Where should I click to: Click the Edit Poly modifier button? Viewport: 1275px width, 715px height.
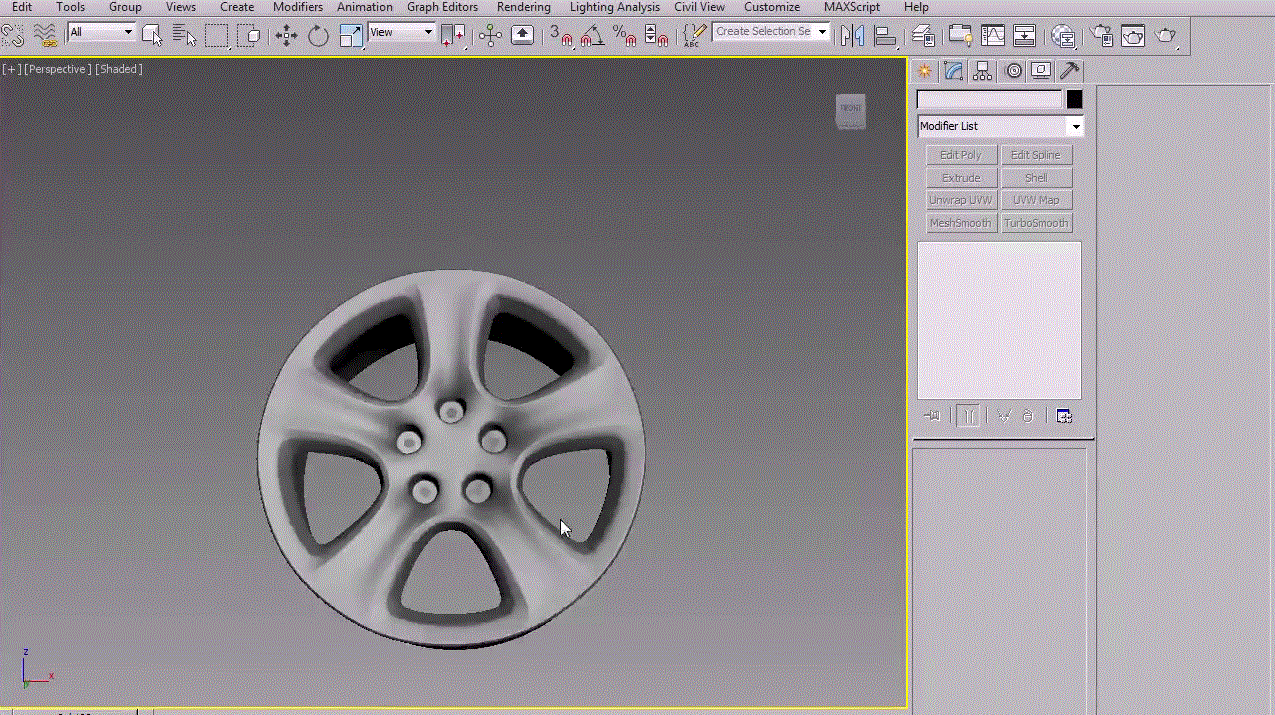(x=961, y=155)
